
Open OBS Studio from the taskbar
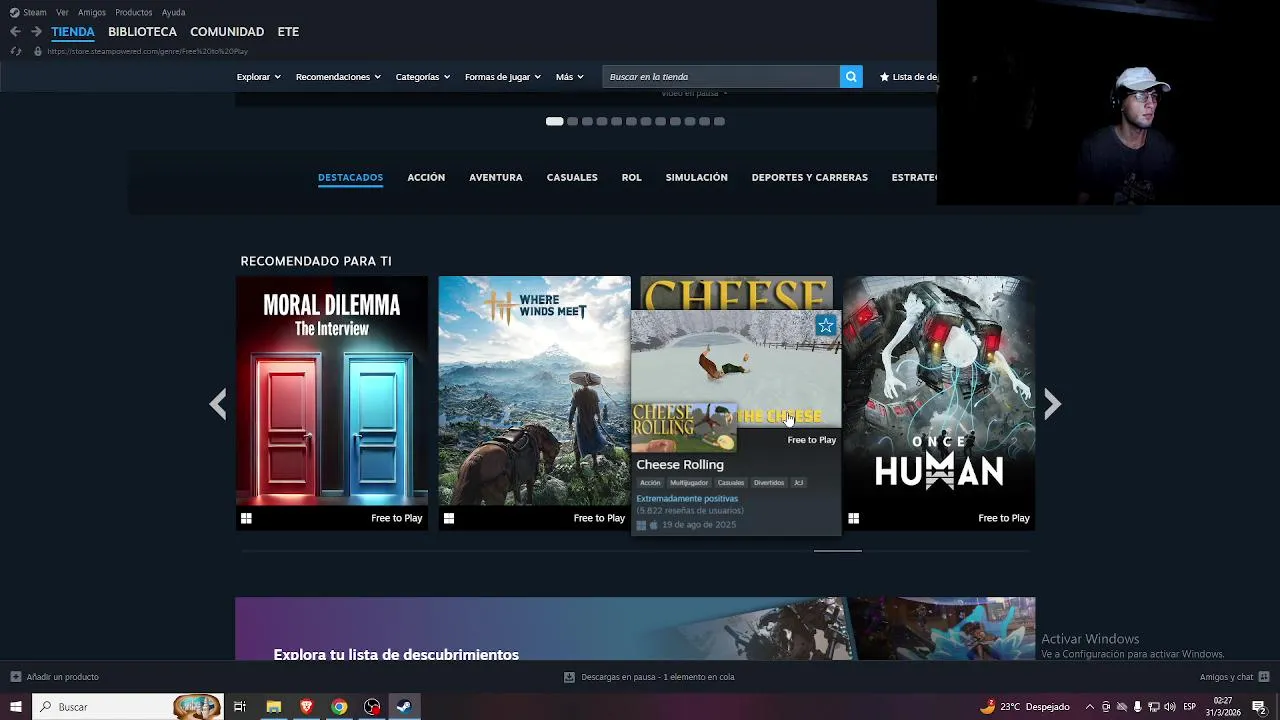pos(372,707)
